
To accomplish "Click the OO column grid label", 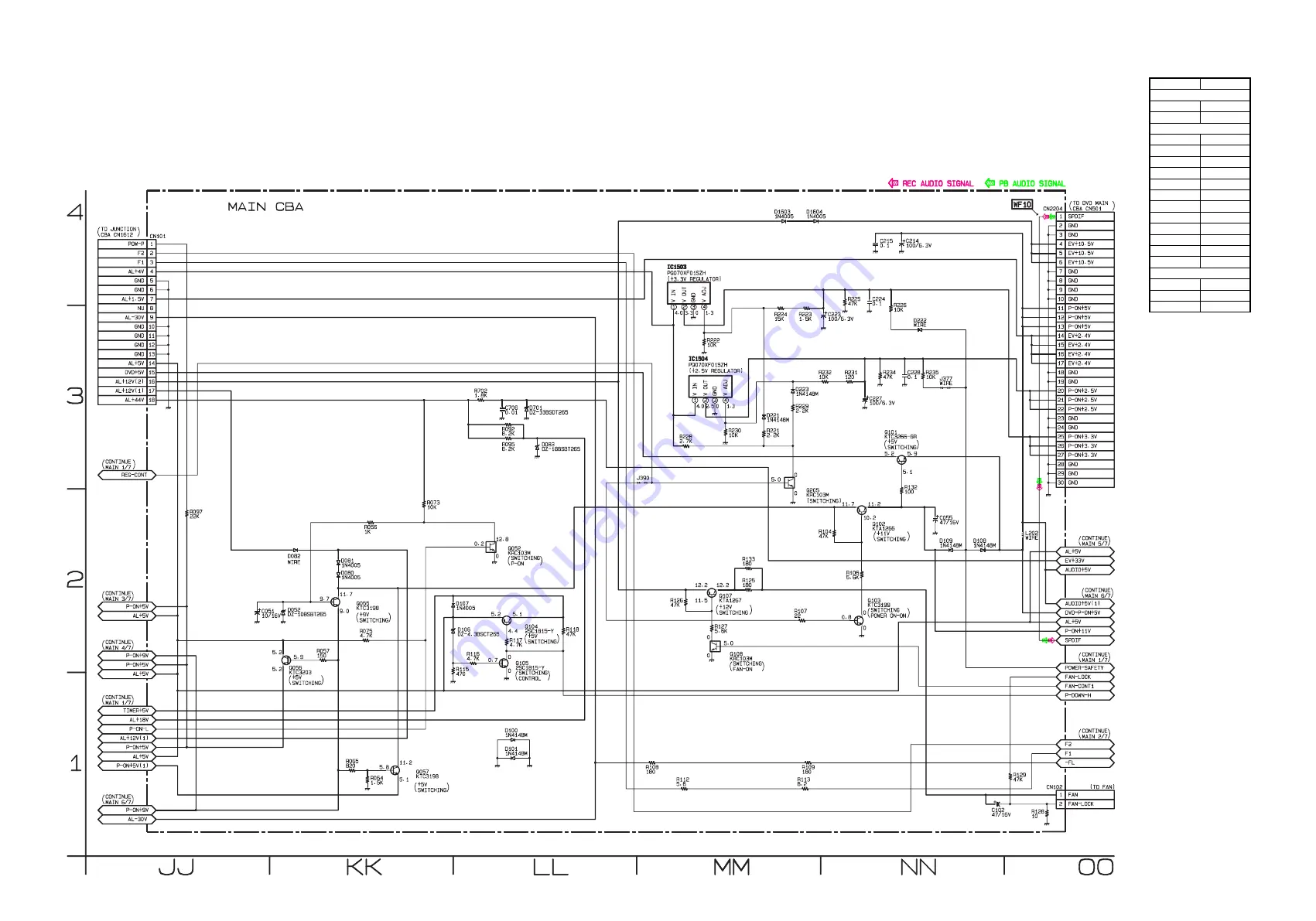I will (1096, 868).
